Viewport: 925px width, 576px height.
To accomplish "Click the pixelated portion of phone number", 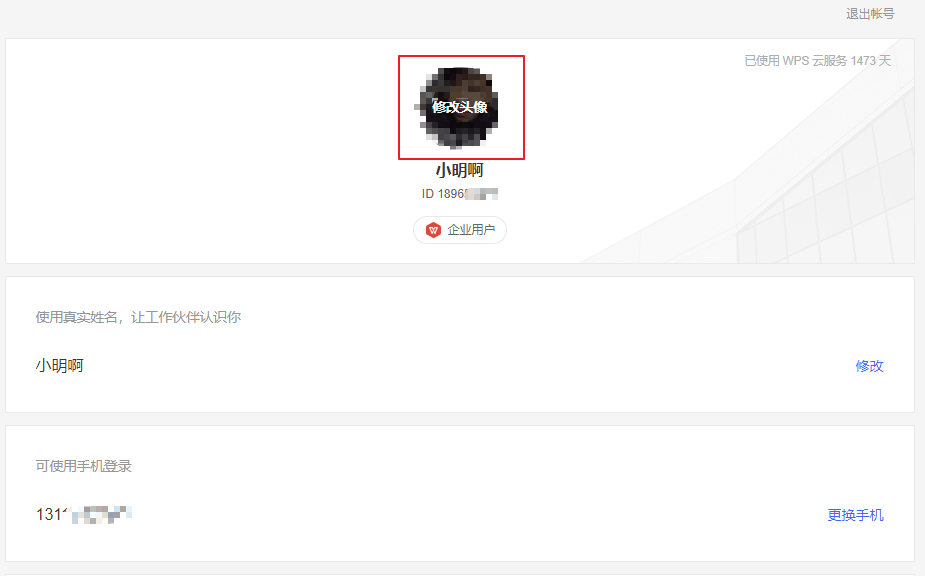I will [x=101, y=515].
